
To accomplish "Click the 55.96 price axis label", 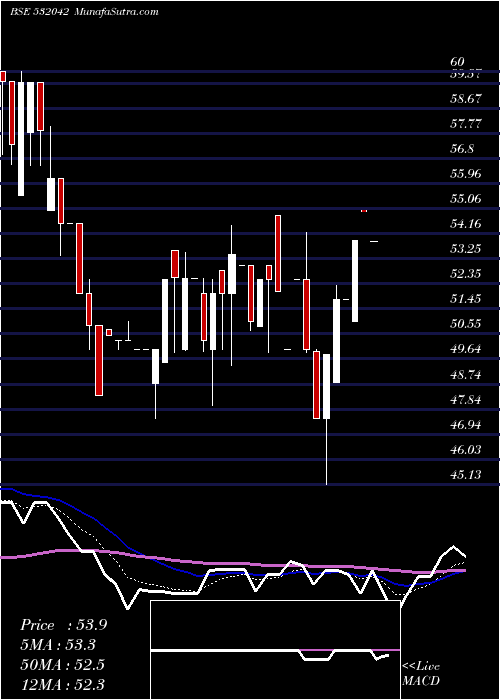I will (466, 173).
